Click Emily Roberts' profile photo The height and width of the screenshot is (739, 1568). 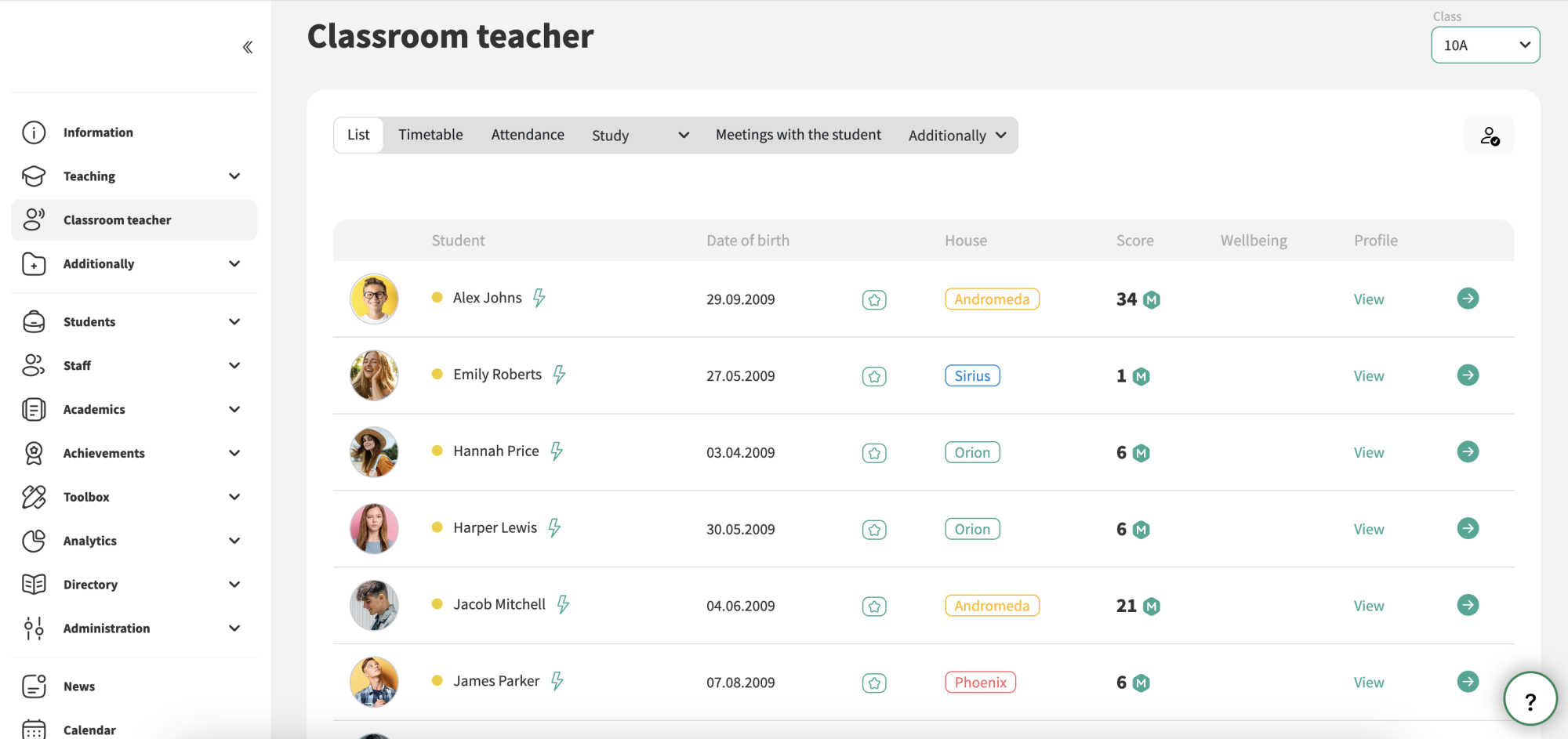pyautogui.click(x=374, y=375)
